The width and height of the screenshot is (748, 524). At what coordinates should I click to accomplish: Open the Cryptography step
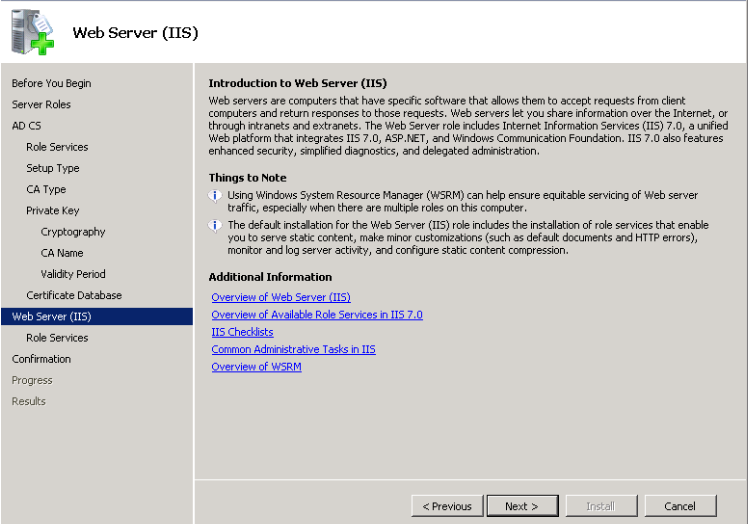point(73,232)
